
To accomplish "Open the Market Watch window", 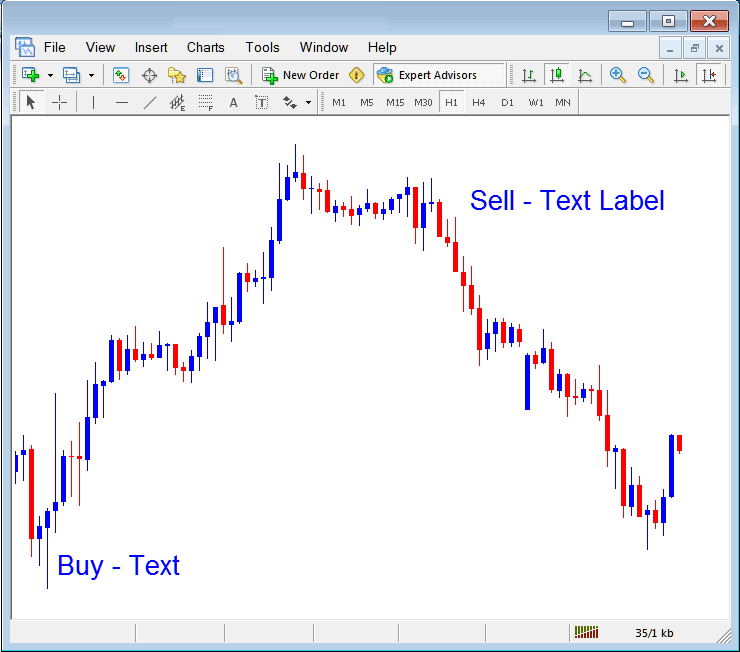I will tap(121, 75).
